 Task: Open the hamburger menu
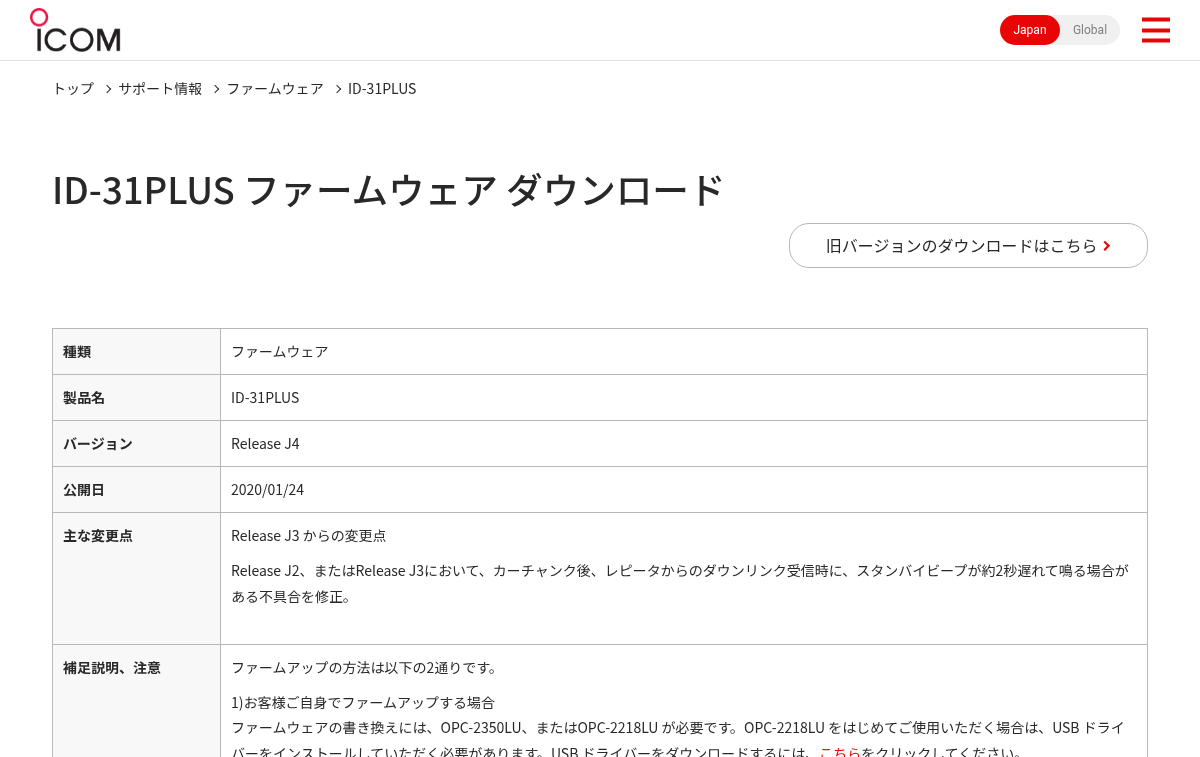pyautogui.click(x=1155, y=30)
